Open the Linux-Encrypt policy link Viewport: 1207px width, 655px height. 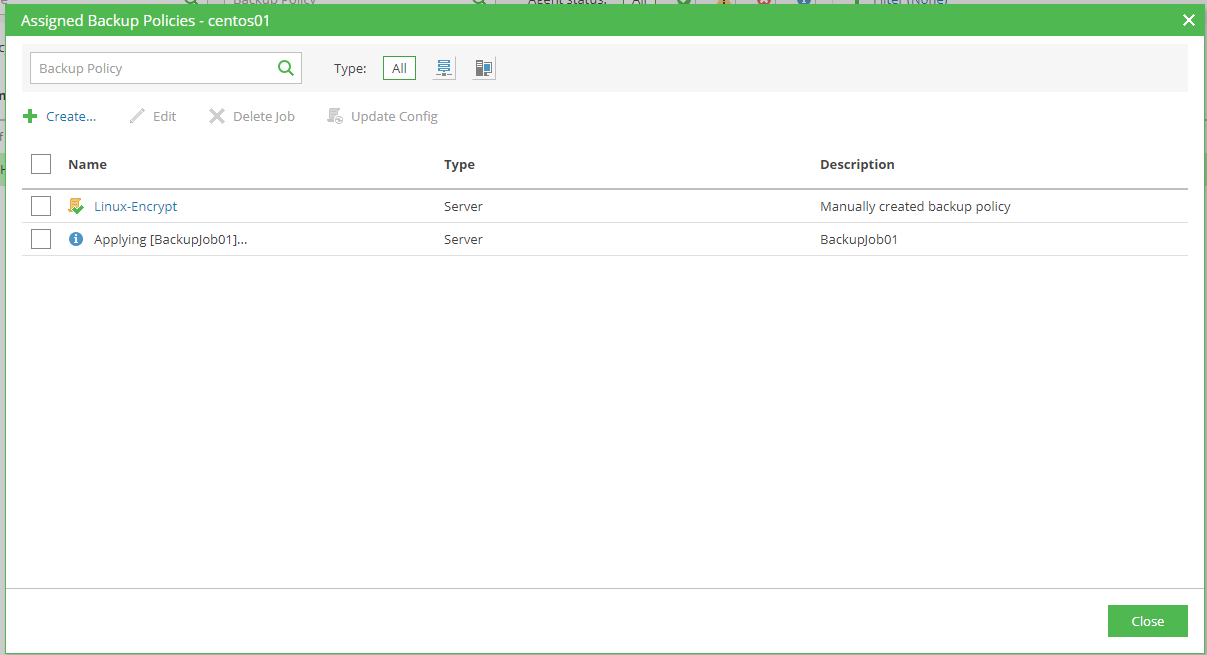tap(136, 206)
